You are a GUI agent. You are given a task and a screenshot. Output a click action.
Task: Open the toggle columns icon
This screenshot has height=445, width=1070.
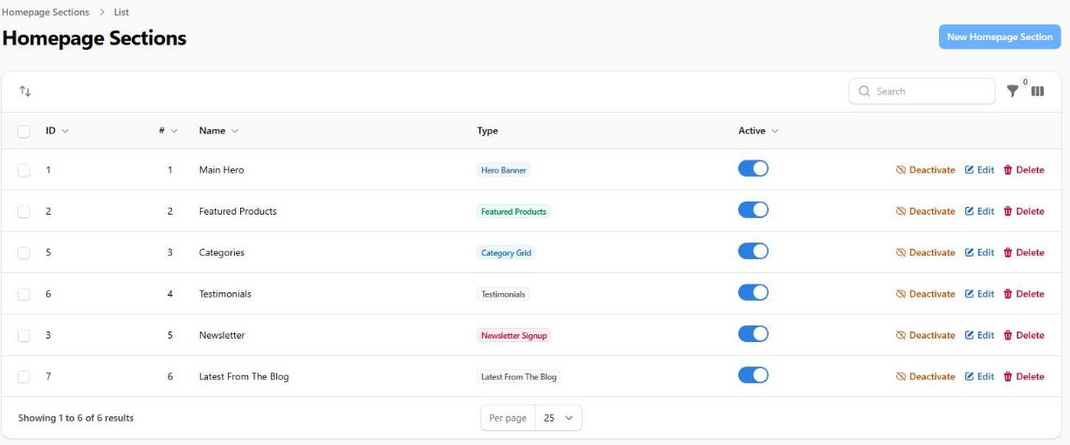click(x=1037, y=91)
